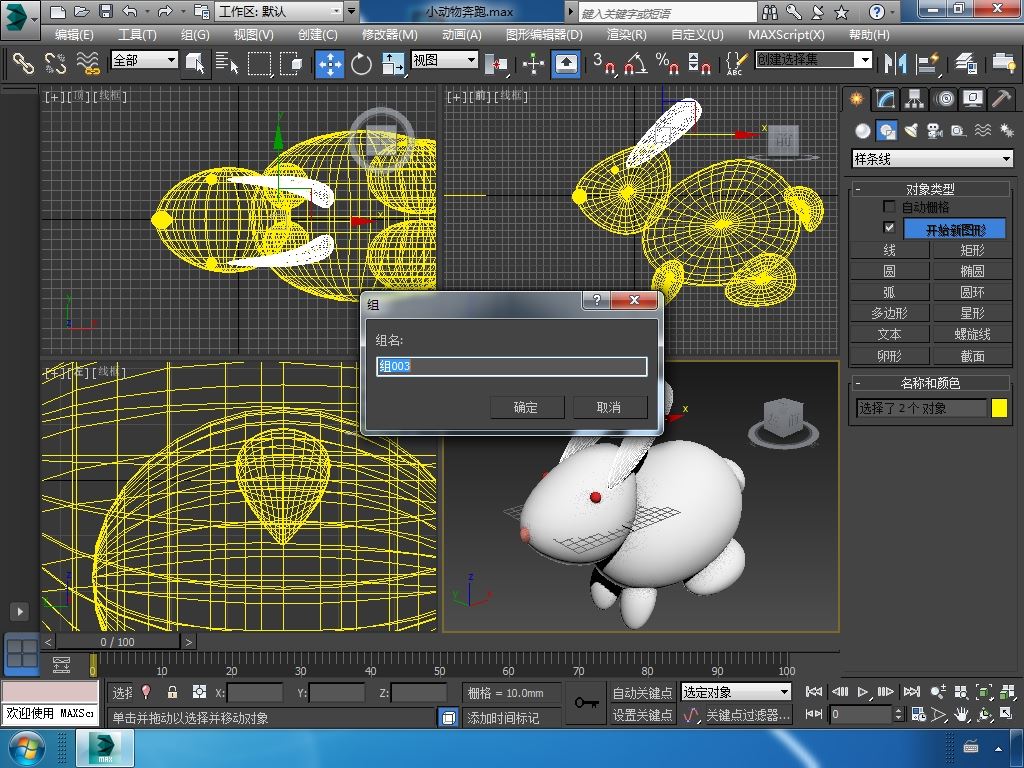Viewport: 1024px width, 768px height.
Task: Click Use Pivot Point Center icon
Action: point(496,63)
